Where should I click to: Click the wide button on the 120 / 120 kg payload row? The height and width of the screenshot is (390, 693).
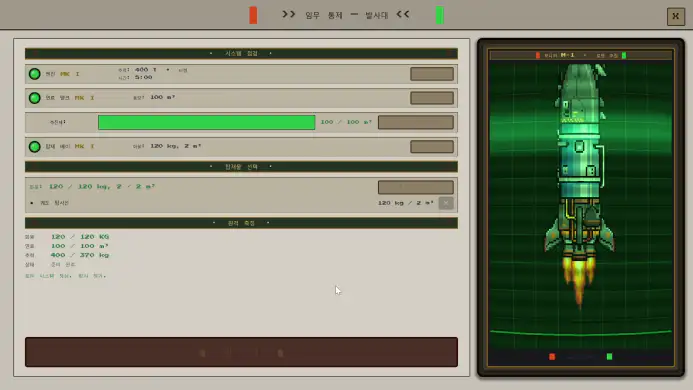pyautogui.click(x=416, y=187)
